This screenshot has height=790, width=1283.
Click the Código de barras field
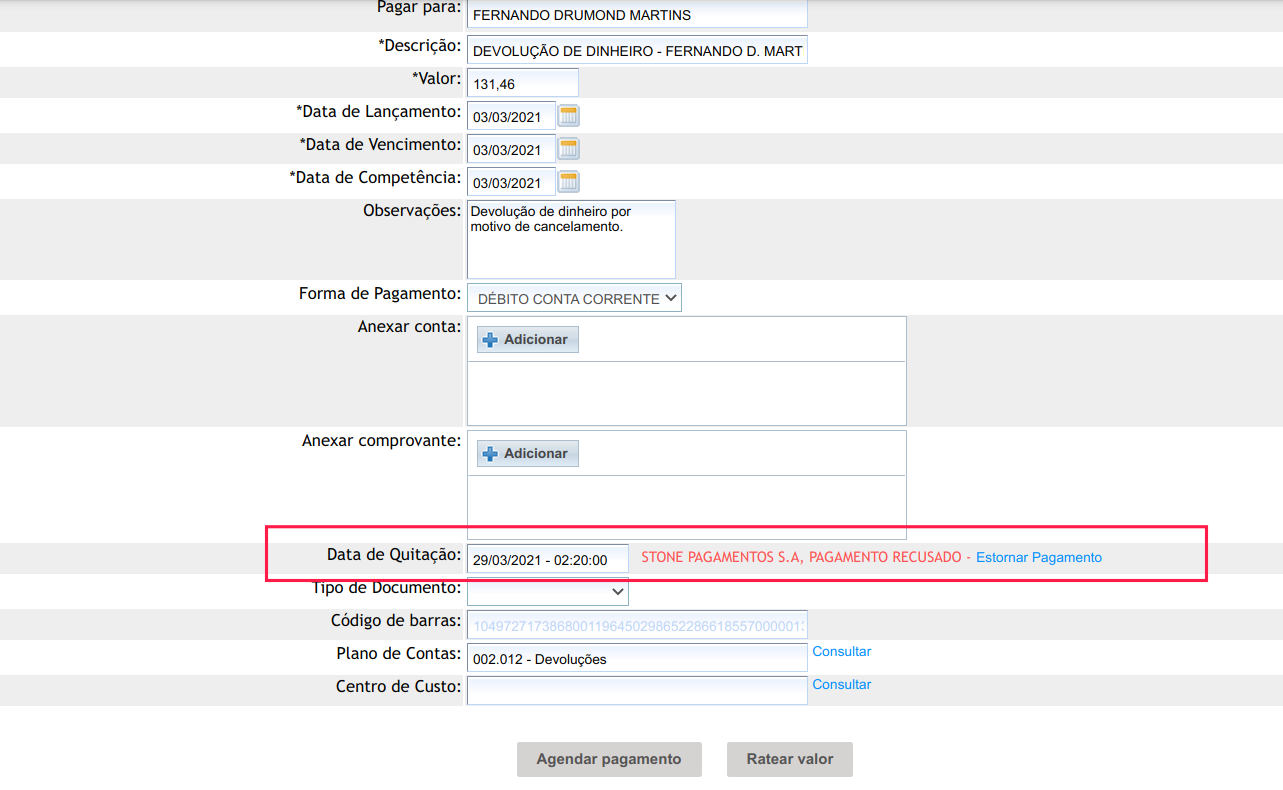pos(636,626)
